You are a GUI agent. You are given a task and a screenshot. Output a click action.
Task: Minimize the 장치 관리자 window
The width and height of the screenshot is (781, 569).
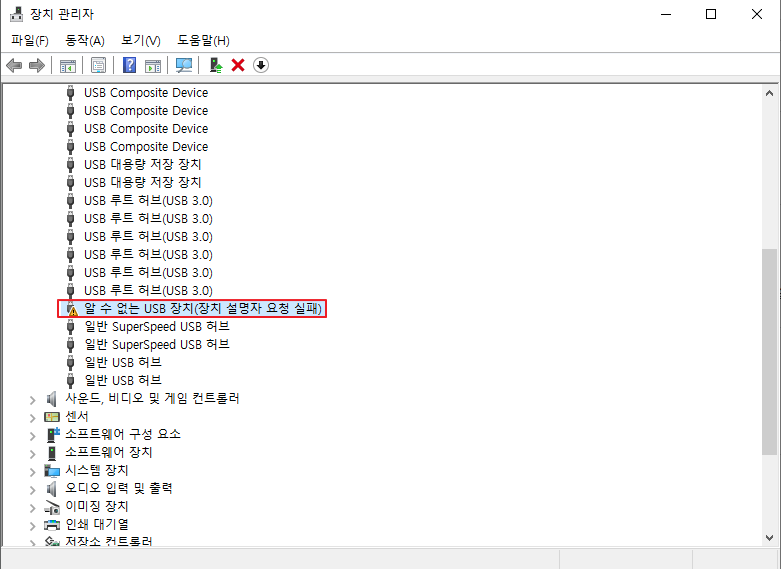click(x=666, y=14)
